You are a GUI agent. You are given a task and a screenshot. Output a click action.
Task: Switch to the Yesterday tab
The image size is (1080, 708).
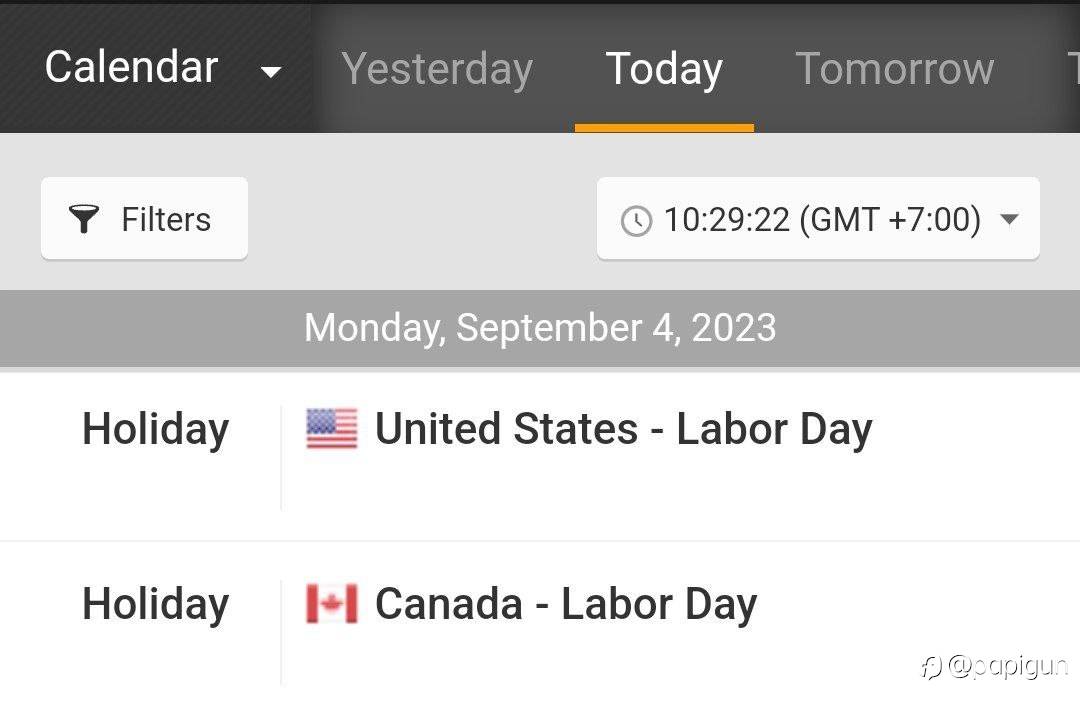pyautogui.click(x=437, y=69)
